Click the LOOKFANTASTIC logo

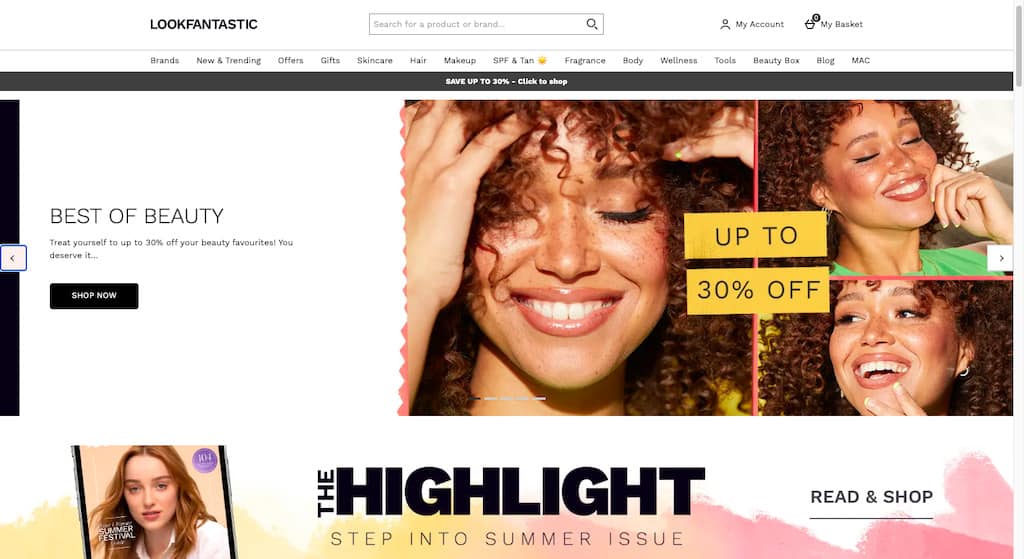(204, 24)
